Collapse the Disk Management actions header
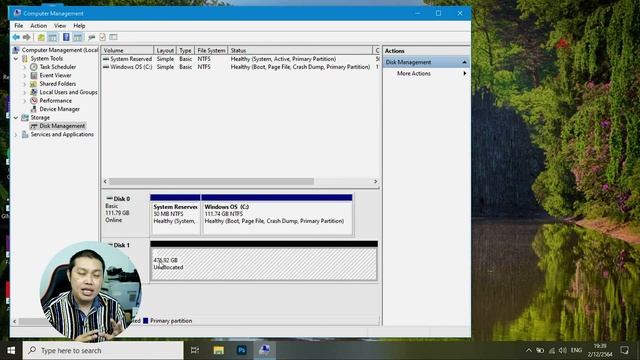This screenshot has width=640, height=360. [x=464, y=62]
